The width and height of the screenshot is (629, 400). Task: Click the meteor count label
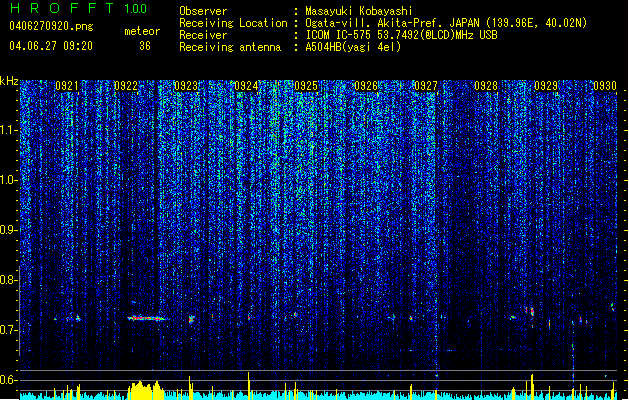tap(142, 31)
